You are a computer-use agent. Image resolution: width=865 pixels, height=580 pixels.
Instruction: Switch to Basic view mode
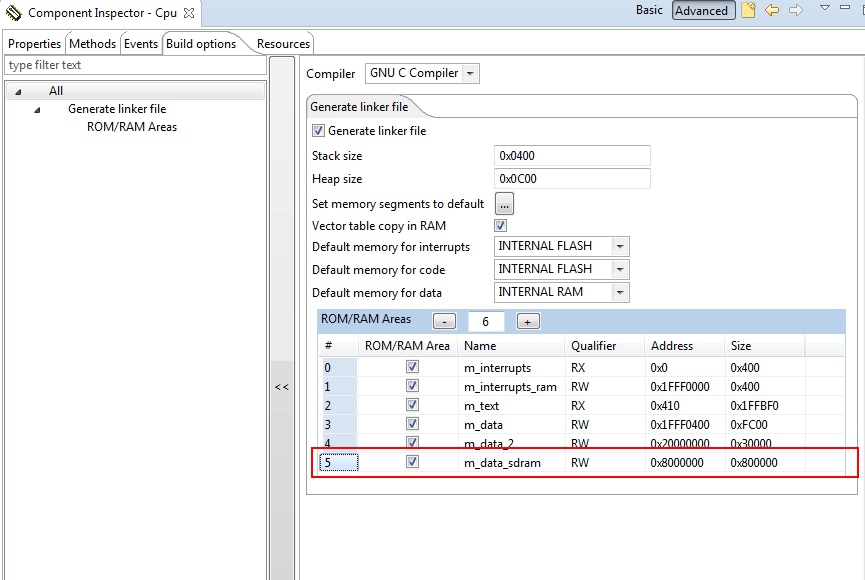click(649, 10)
